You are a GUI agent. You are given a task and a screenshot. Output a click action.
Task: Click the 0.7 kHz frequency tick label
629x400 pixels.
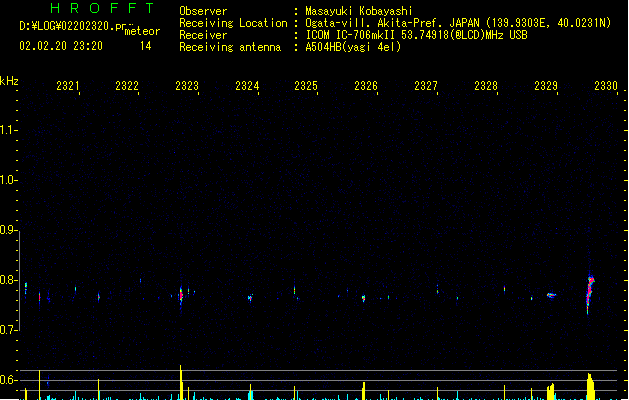click(x=8, y=330)
